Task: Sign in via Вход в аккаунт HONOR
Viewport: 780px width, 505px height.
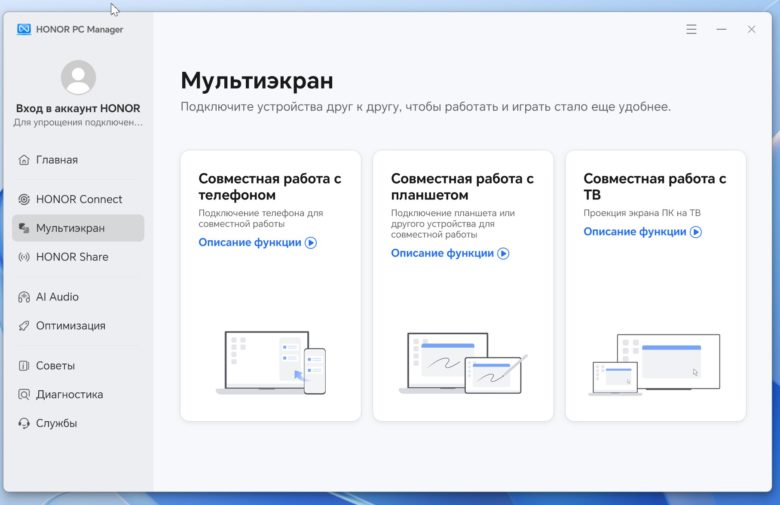Action: [x=78, y=108]
